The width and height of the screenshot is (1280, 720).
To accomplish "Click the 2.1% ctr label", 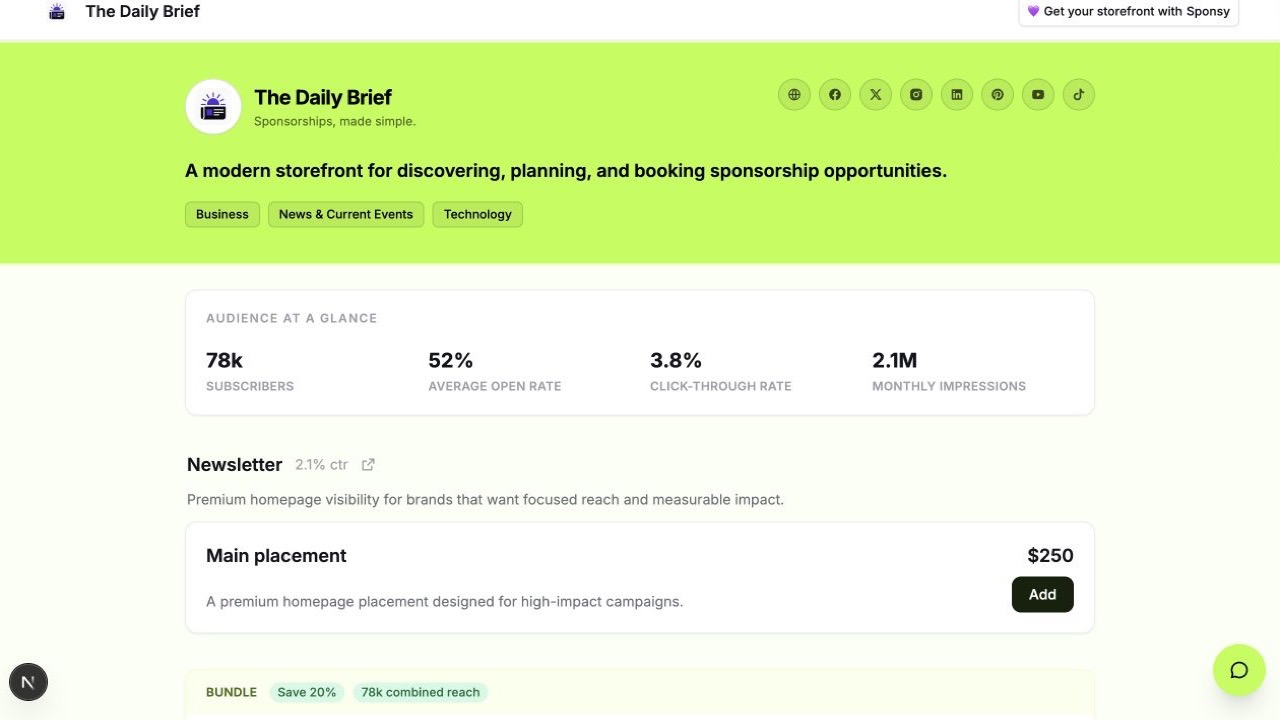I will coord(321,465).
